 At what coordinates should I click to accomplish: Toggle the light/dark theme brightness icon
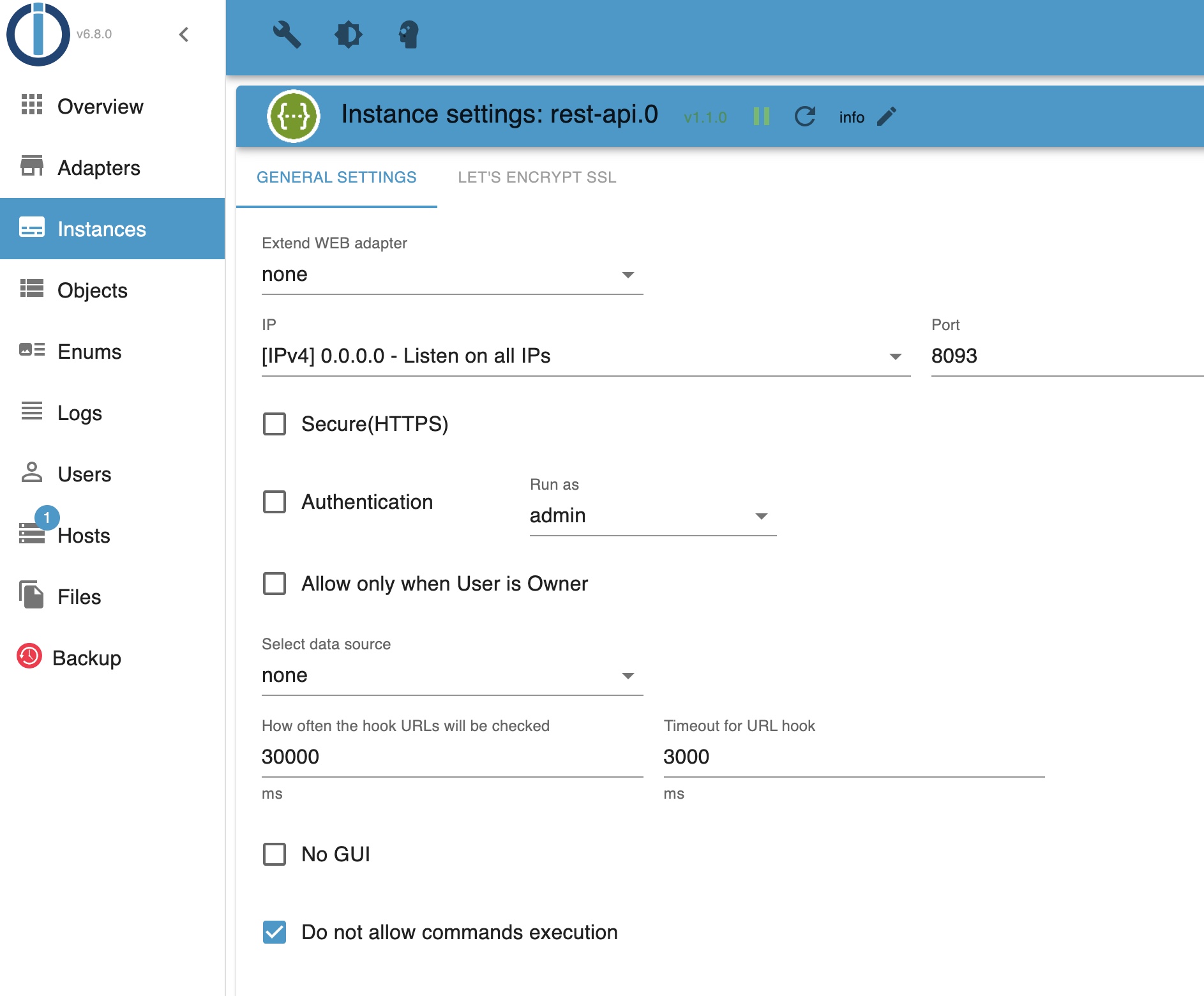pyautogui.click(x=348, y=34)
